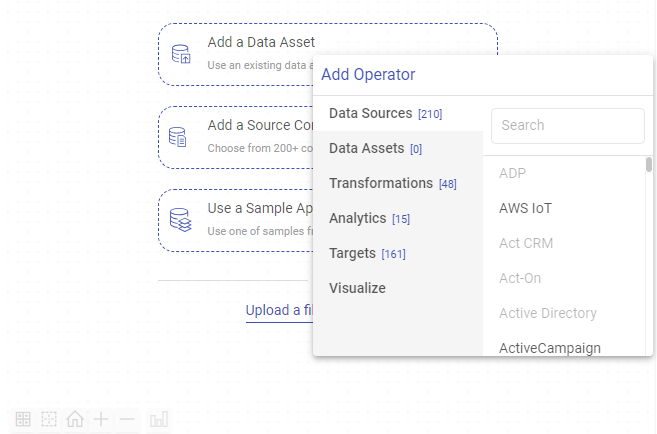Zoom out with the minus icon
The width and height of the screenshot is (657, 434).
pos(127,419)
